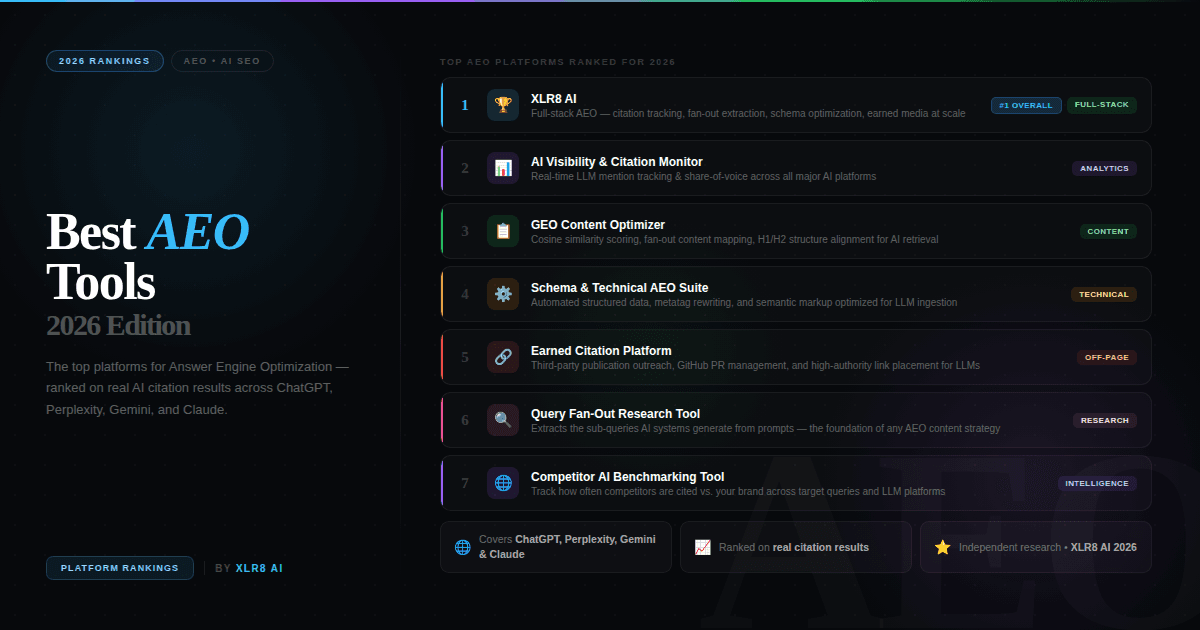Click rank number 3 beside GEO Content Optimizer
Screen dimensions: 1200x630
click(464, 231)
